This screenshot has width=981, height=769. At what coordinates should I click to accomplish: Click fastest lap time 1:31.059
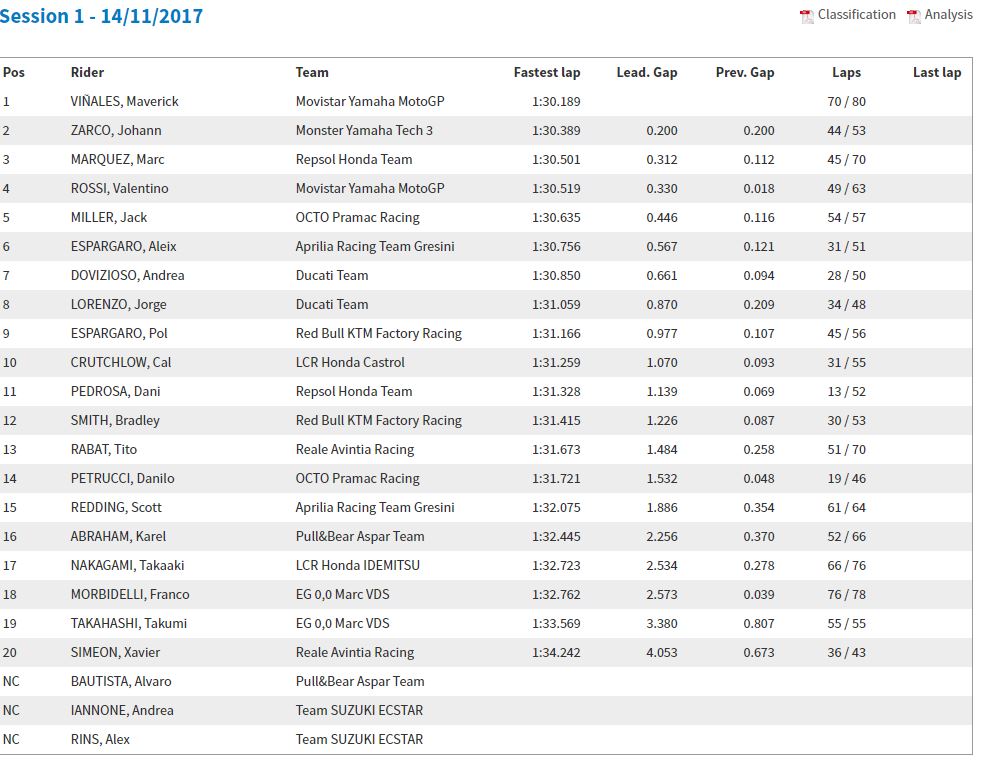click(556, 305)
